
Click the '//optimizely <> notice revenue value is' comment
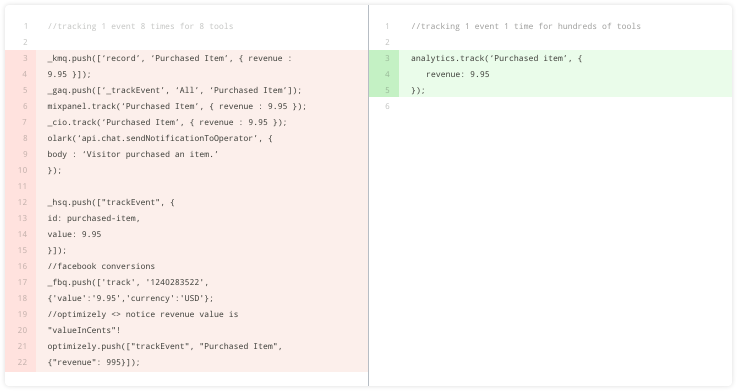coord(143,314)
